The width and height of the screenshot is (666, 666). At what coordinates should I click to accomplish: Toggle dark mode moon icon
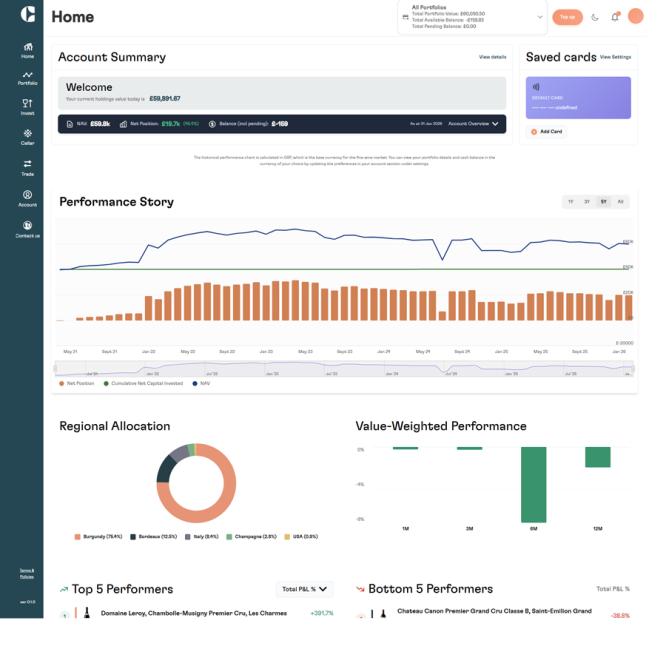(x=596, y=17)
